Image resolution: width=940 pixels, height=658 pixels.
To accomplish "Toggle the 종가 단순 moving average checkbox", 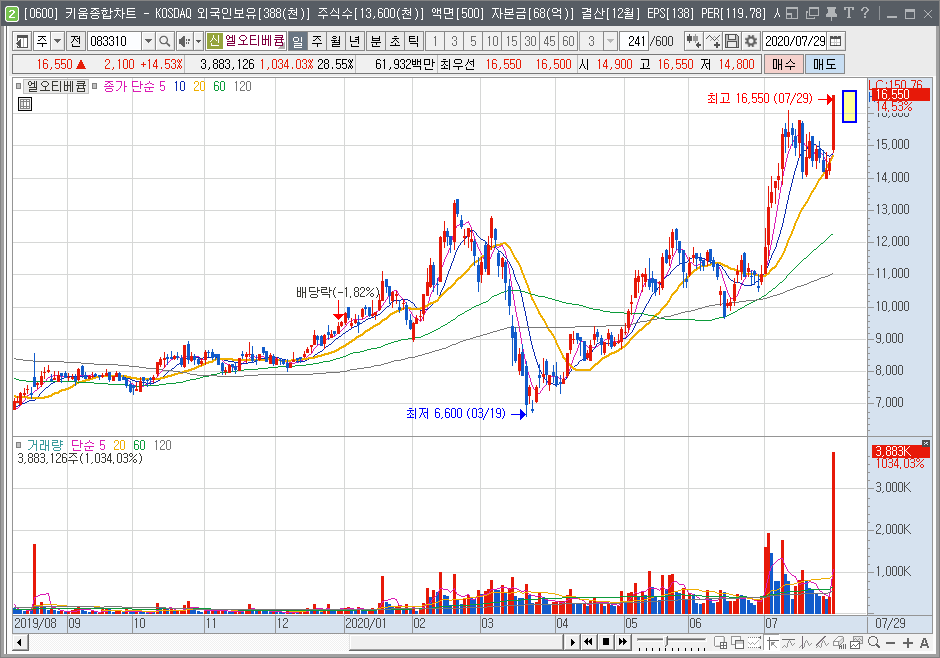I will click(x=95, y=86).
